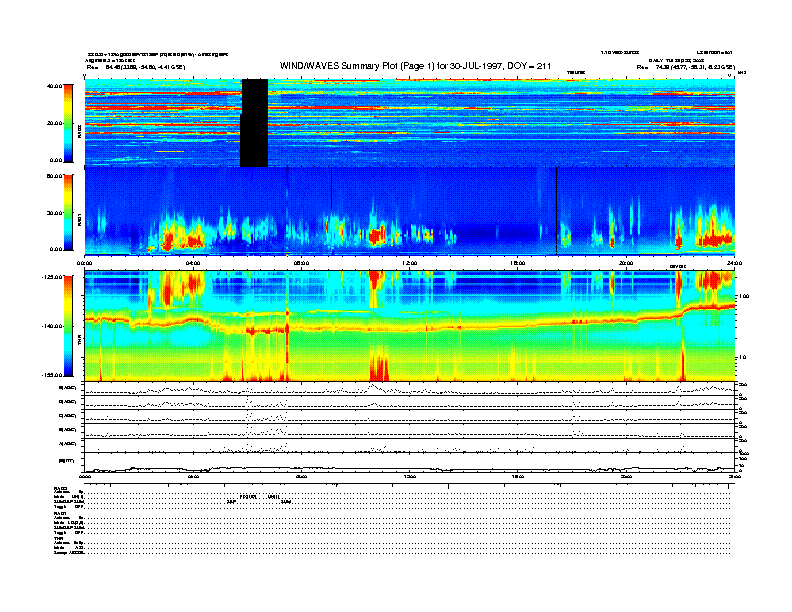792x612 pixels.
Task: Select the black data-gap block in RAD2 spectrogram
Action: tap(254, 123)
